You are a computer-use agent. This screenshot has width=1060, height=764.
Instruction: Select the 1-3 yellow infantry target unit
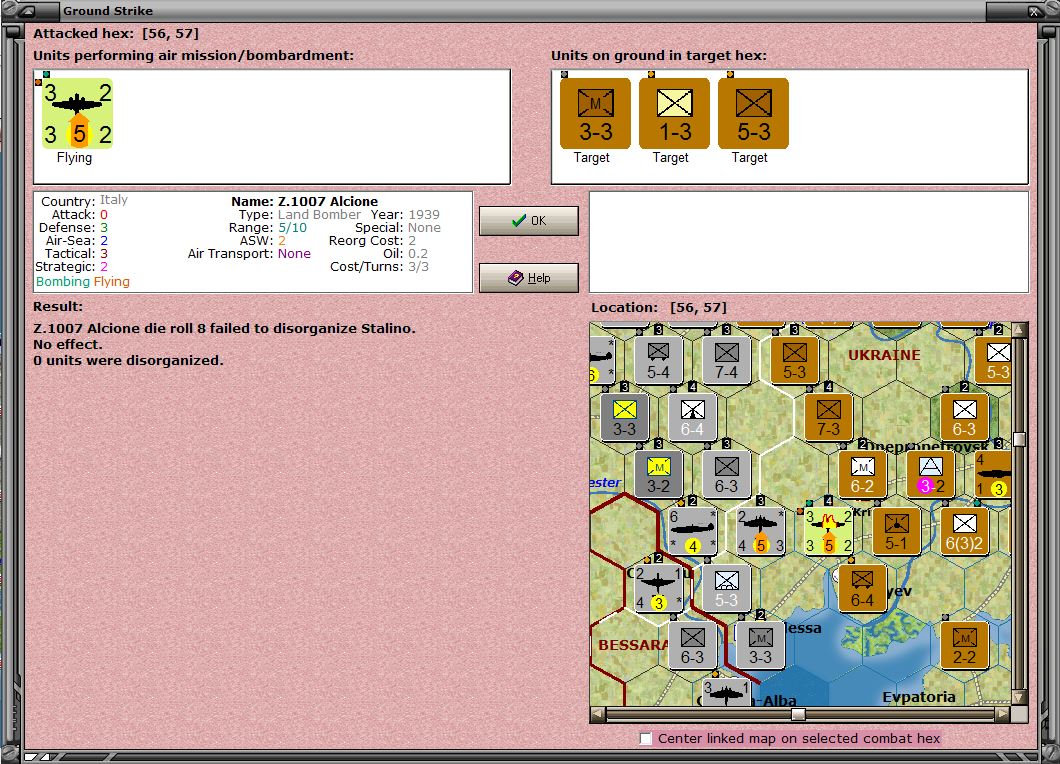(x=674, y=114)
